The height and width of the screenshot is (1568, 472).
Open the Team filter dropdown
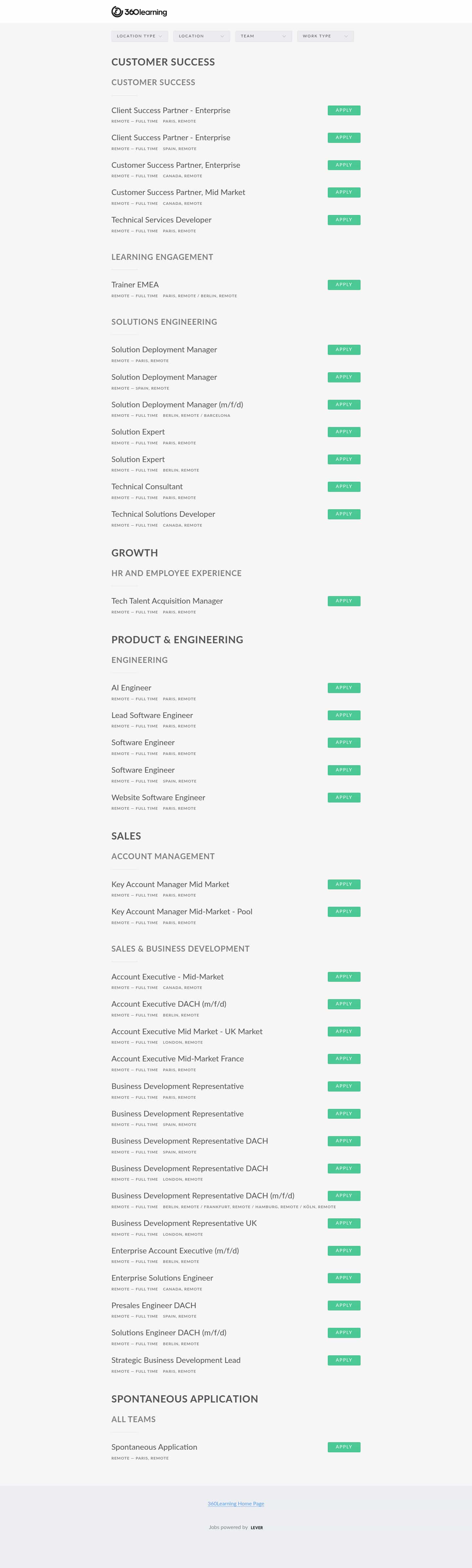(x=264, y=36)
